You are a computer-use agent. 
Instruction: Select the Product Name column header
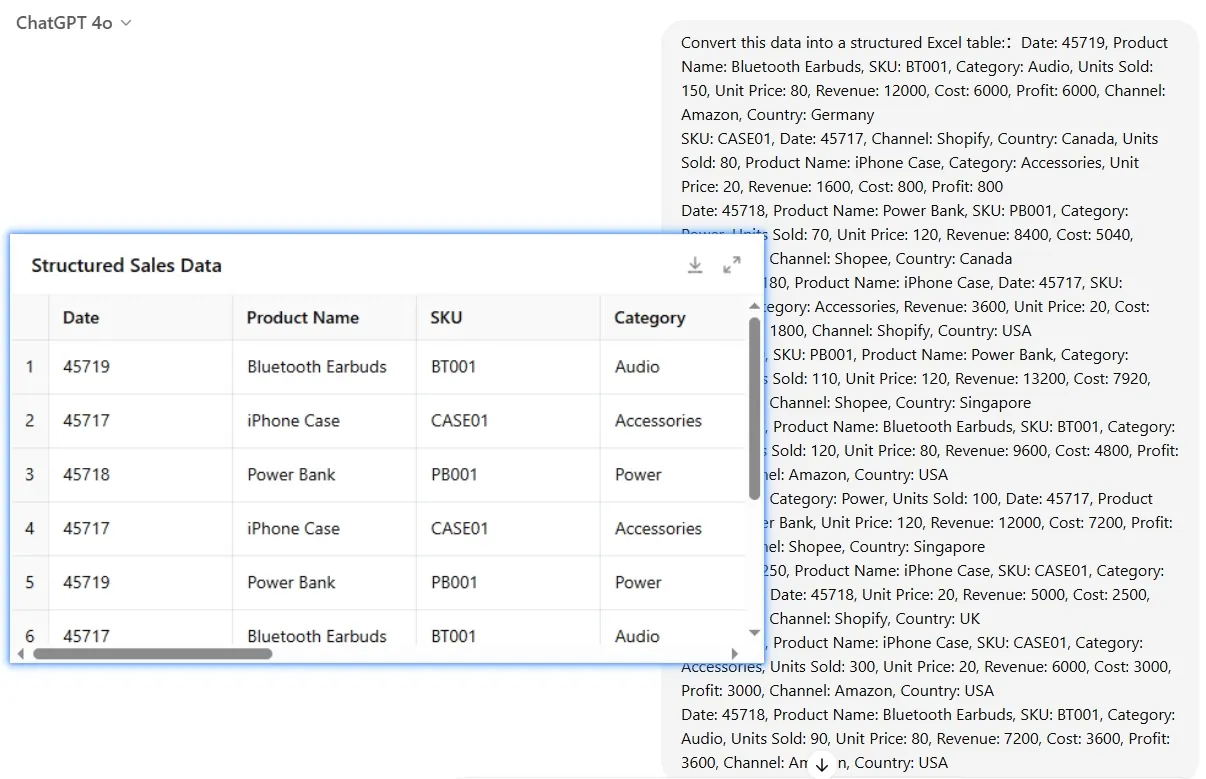(x=302, y=318)
